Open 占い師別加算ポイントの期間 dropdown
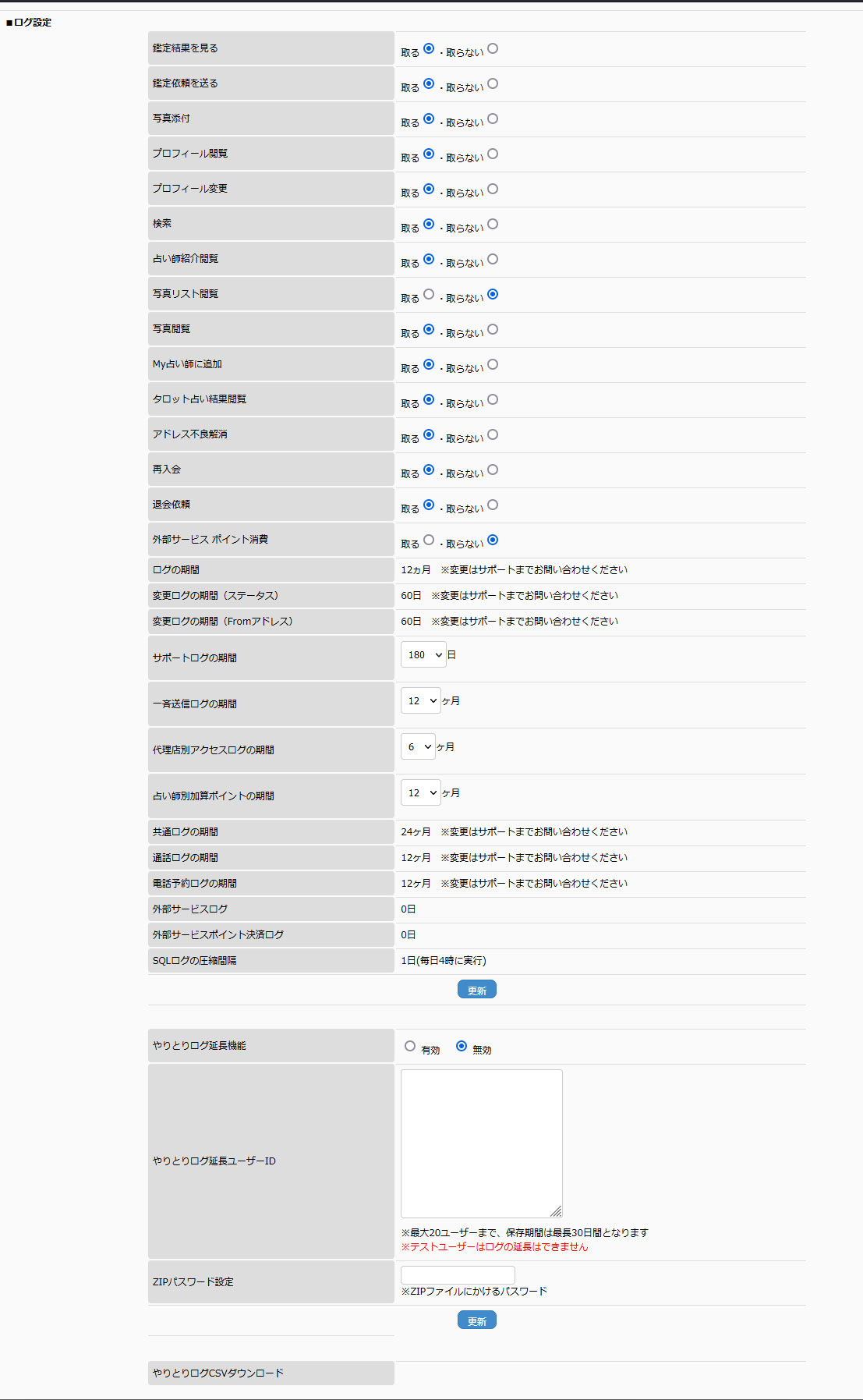The width and height of the screenshot is (863, 1400). pos(421,793)
